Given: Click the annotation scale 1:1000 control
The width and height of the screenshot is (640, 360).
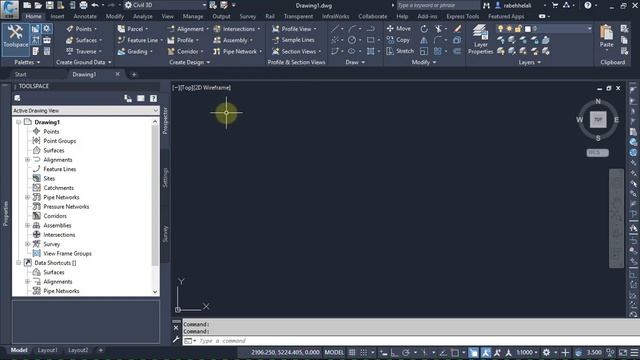Looking at the screenshot, I should [526, 352].
